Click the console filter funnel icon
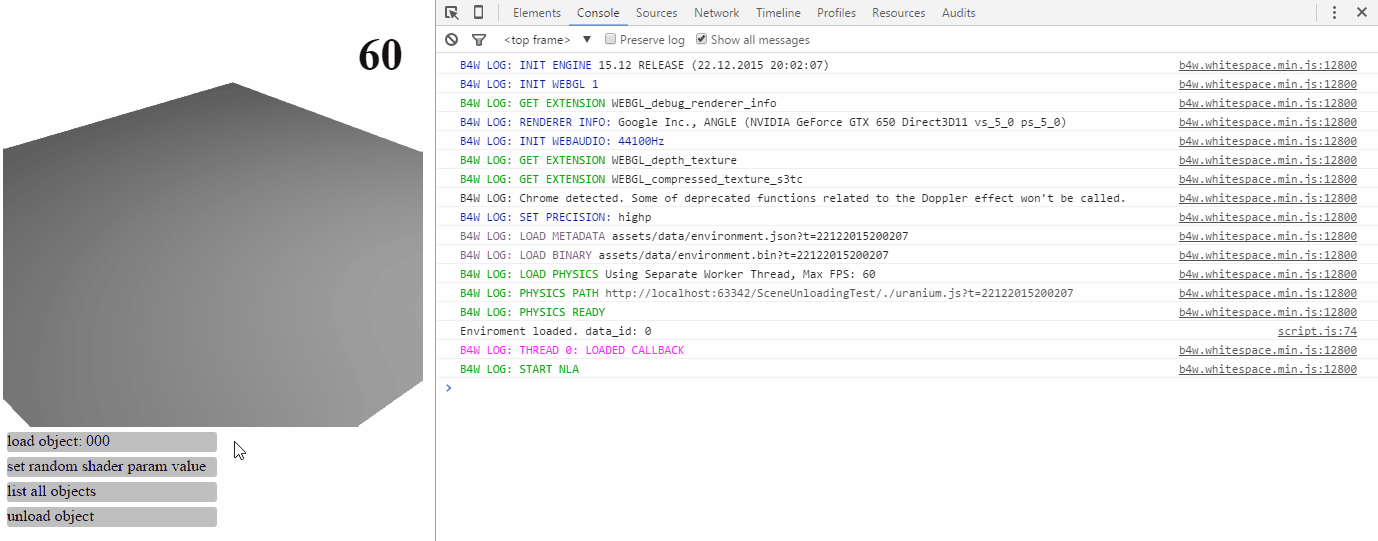1378x541 pixels. [478, 40]
